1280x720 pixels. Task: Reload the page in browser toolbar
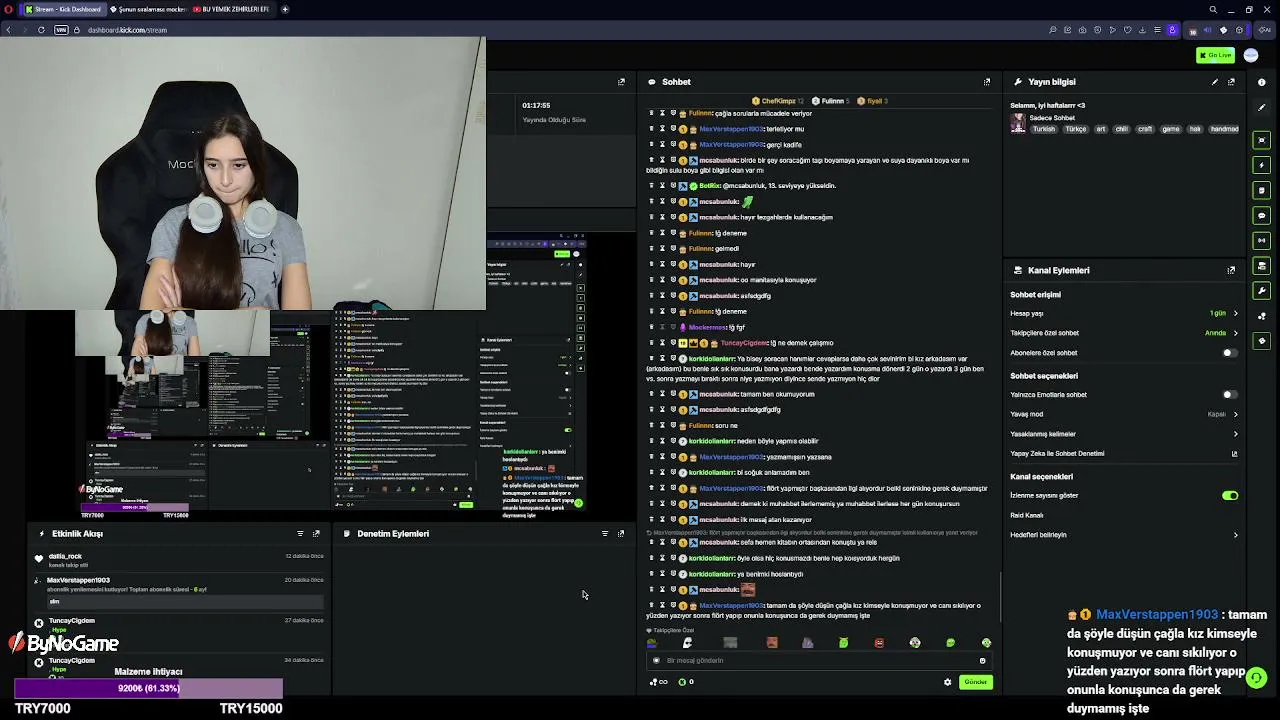point(41,30)
